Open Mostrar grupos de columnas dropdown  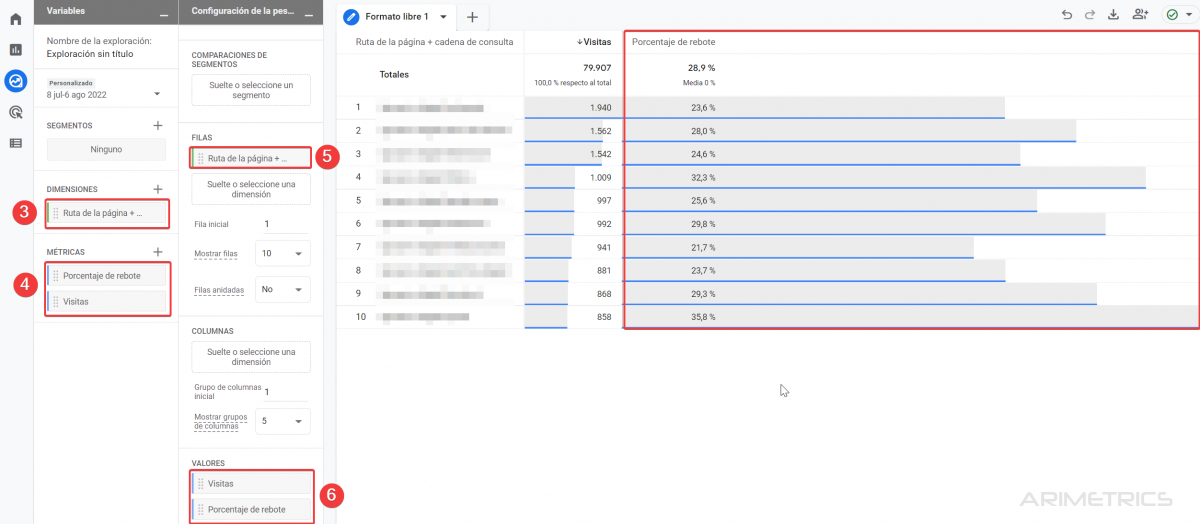point(283,421)
